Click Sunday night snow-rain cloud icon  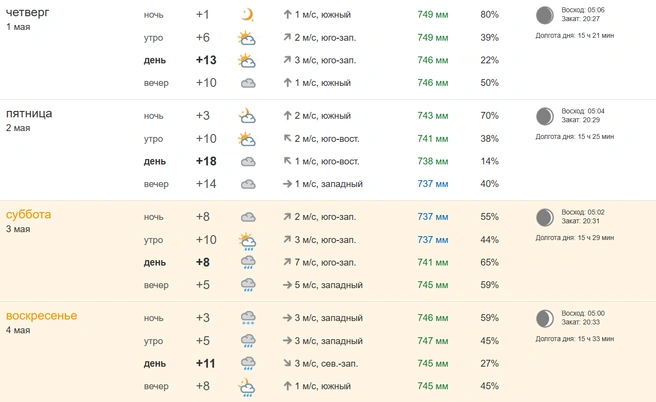(247, 318)
